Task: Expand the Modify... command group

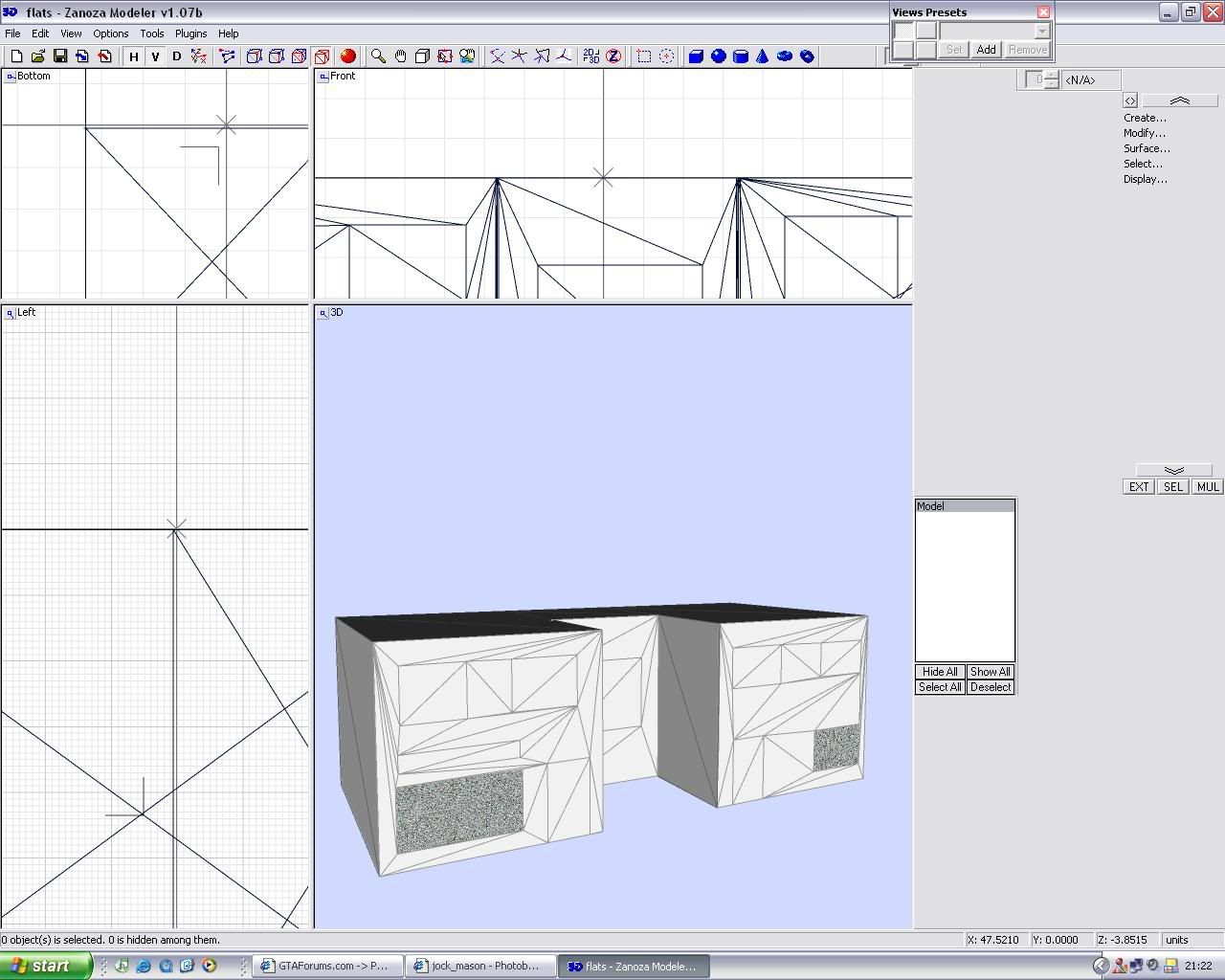Action: pyautogui.click(x=1145, y=133)
